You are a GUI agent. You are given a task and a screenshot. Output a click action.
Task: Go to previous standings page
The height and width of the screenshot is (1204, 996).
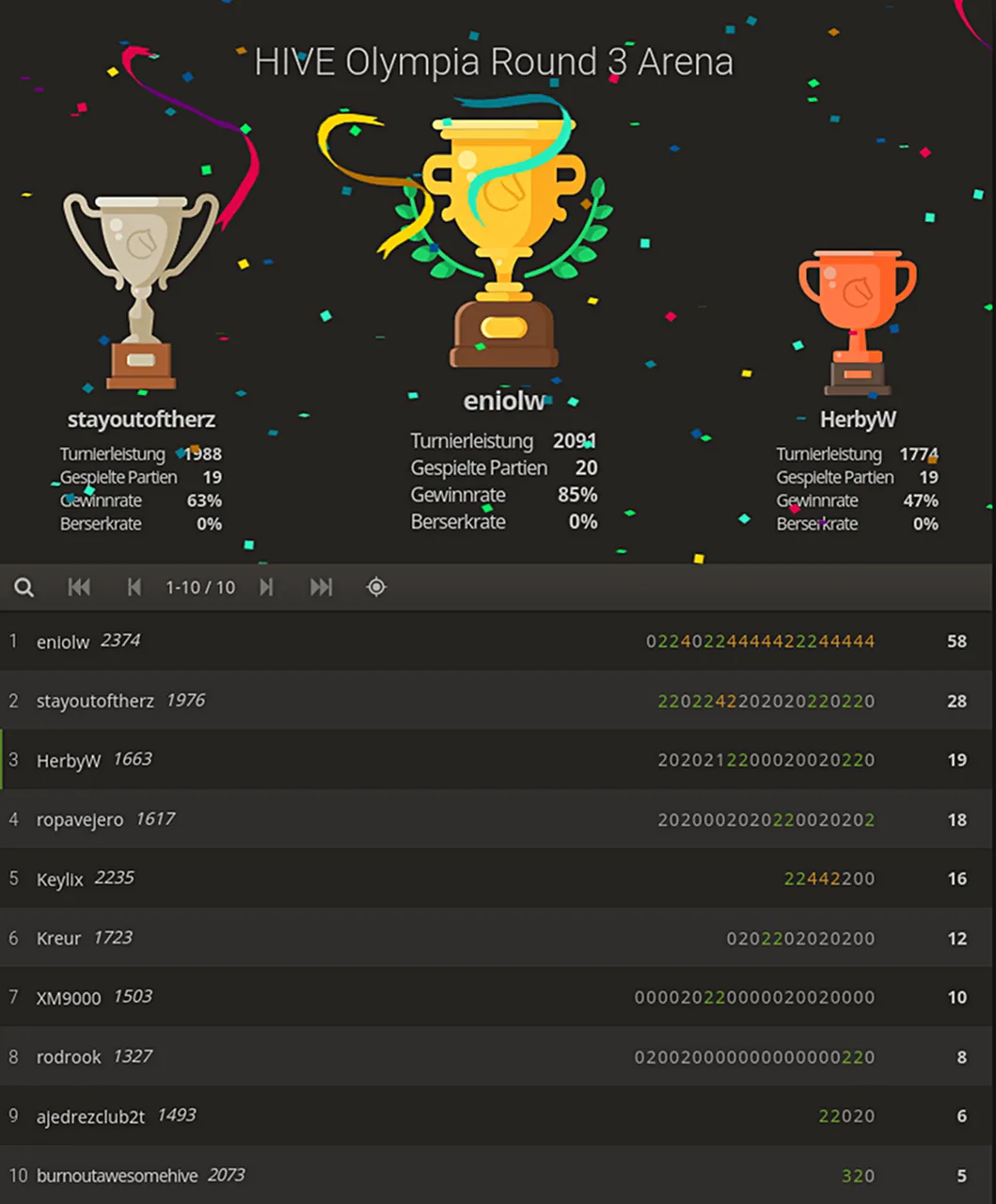(134, 587)
